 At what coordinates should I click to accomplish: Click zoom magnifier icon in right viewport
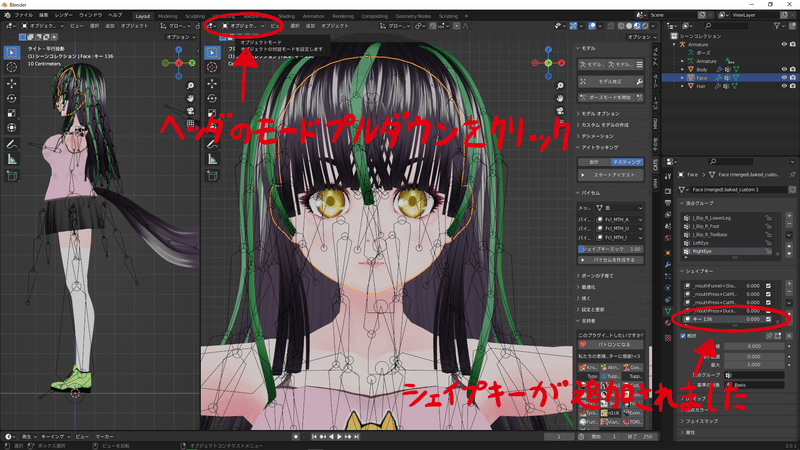tap(560, 86)
